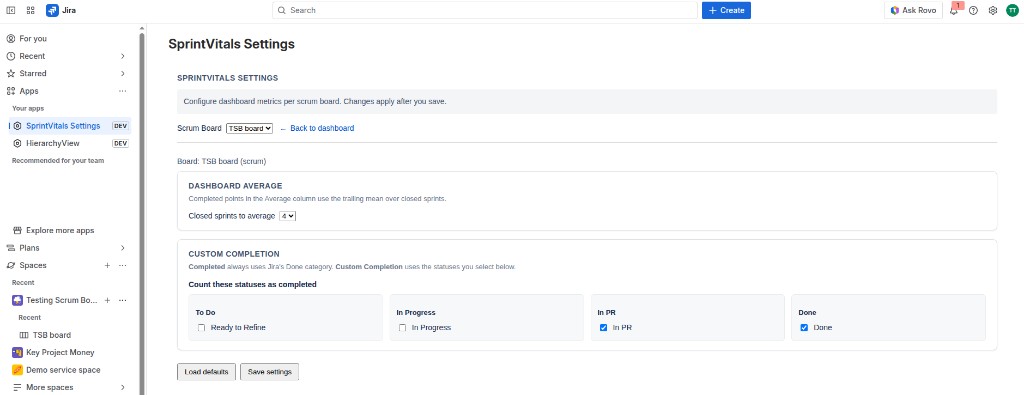This screenshot has width=1024, height=395.
Task: Click the CUSTOM COMPLETION heading
Action: point(234,254)
